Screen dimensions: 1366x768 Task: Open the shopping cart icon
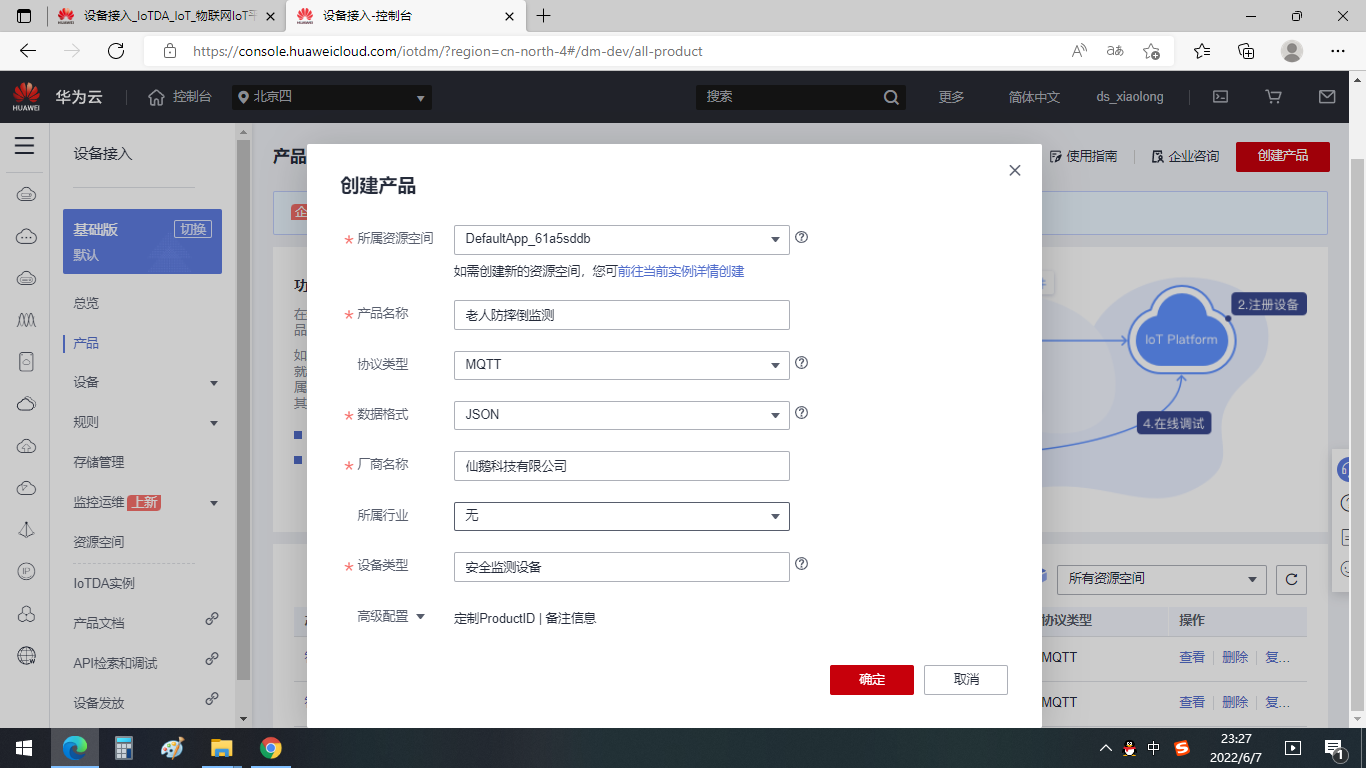click(1273, 97)
